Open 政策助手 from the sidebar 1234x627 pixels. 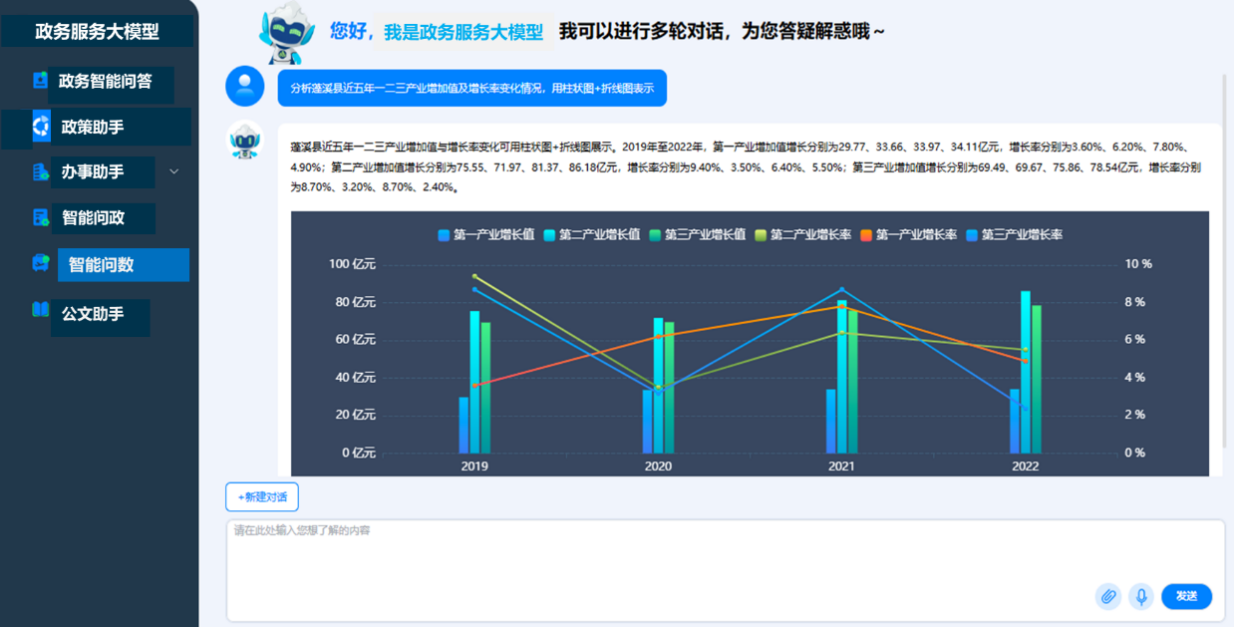tap(92, 127)
